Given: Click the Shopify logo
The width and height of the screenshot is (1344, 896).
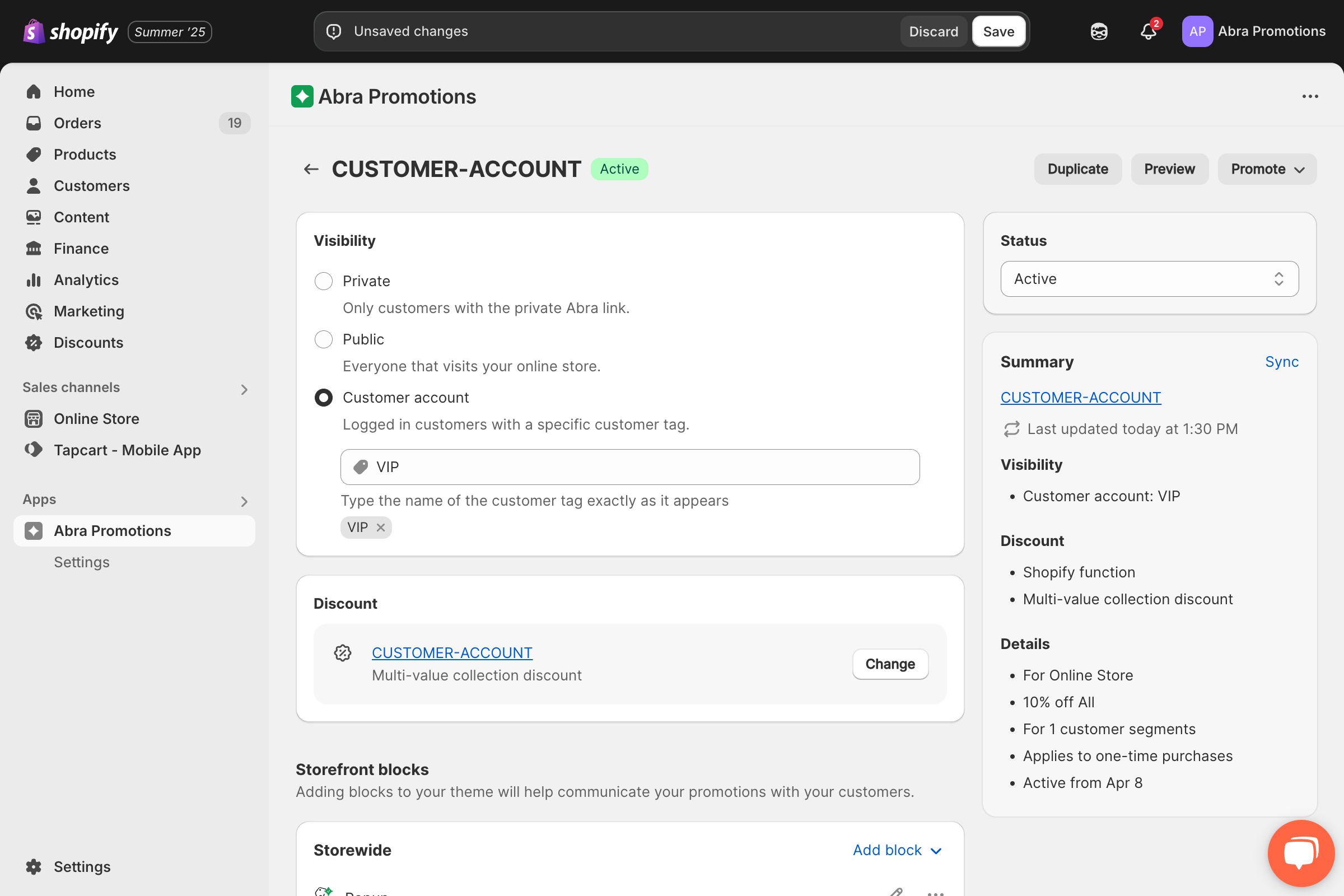Looking at the screenshot, I should pos(71,31).
